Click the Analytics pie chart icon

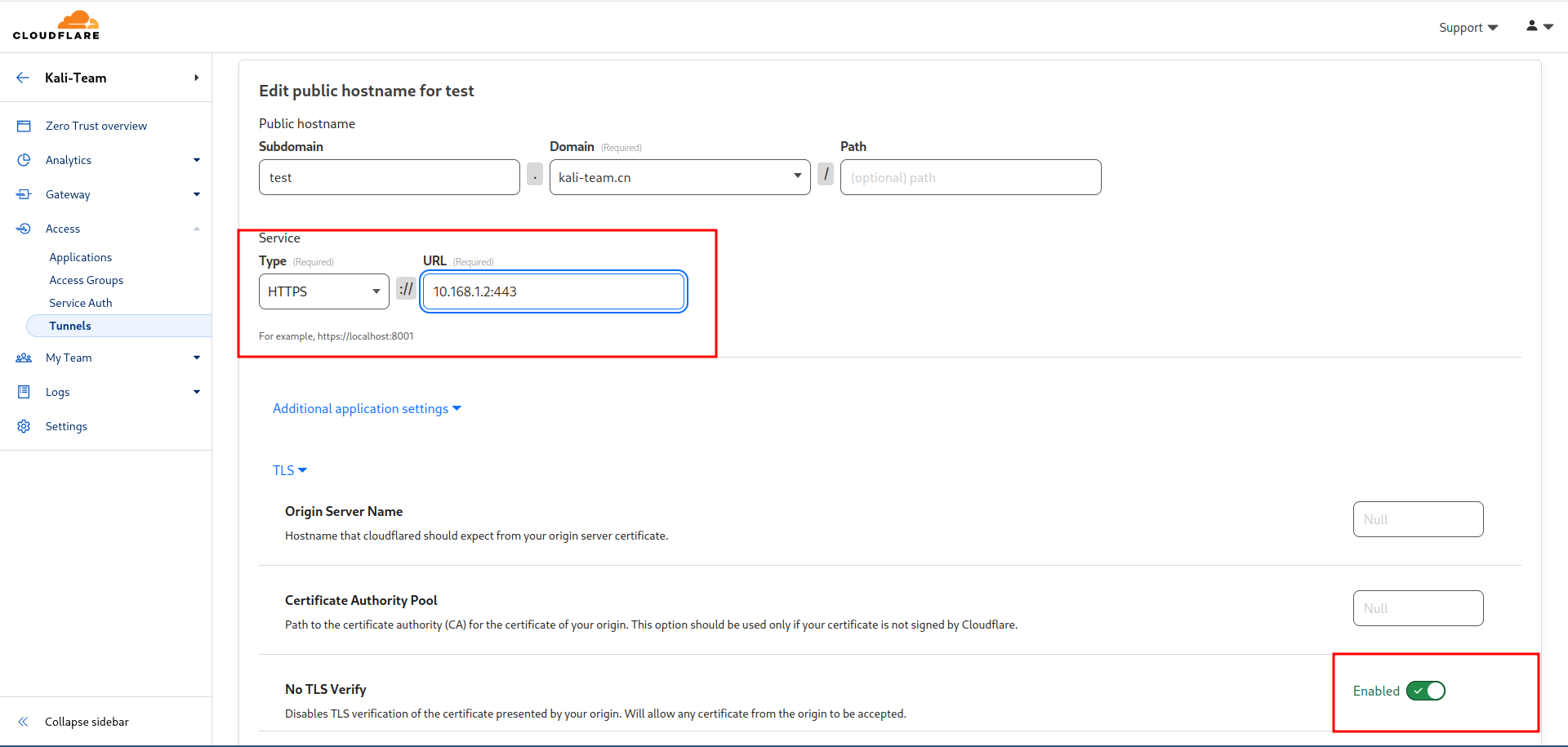coord(24,160)
